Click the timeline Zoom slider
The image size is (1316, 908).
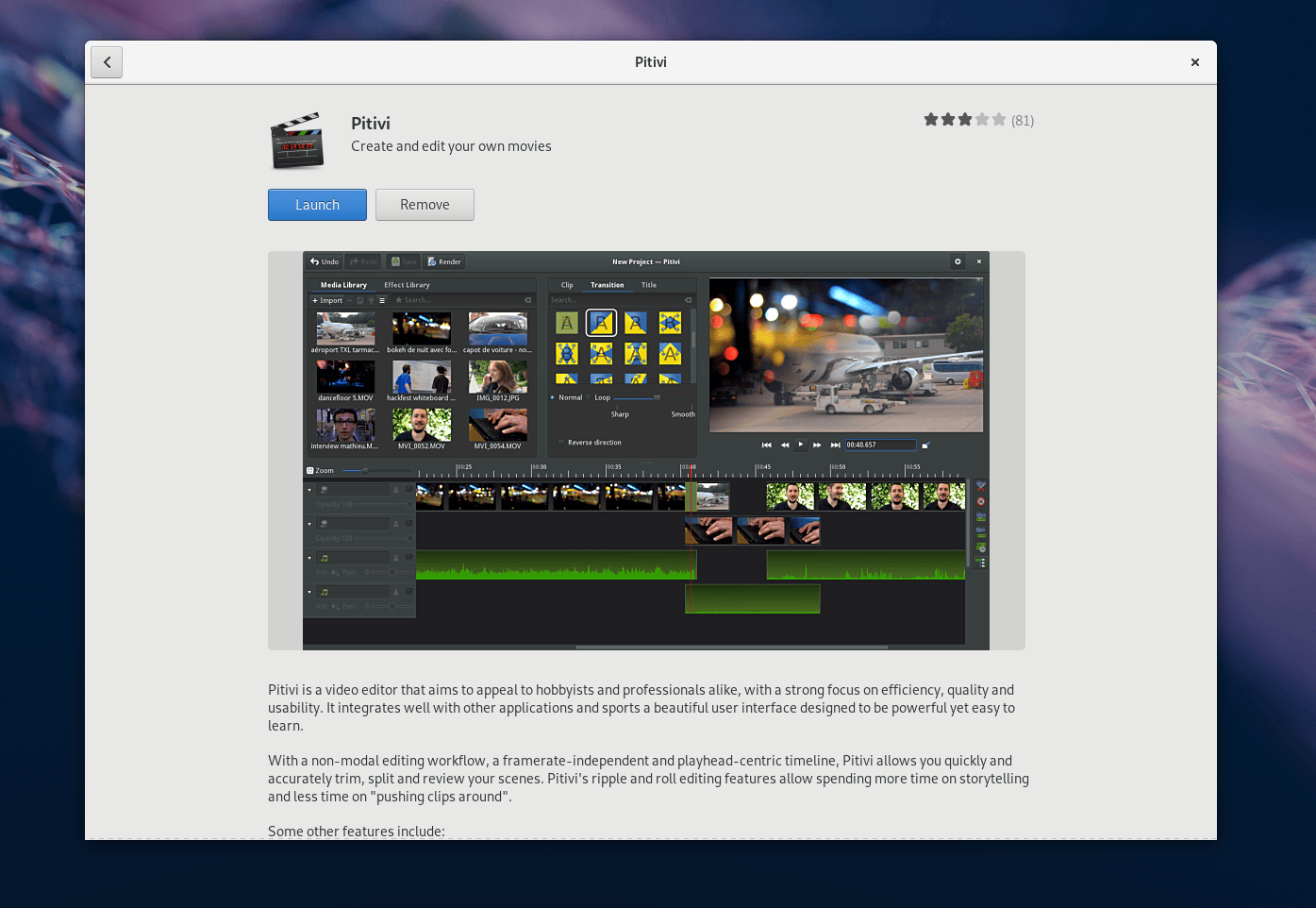pos(377,470)
